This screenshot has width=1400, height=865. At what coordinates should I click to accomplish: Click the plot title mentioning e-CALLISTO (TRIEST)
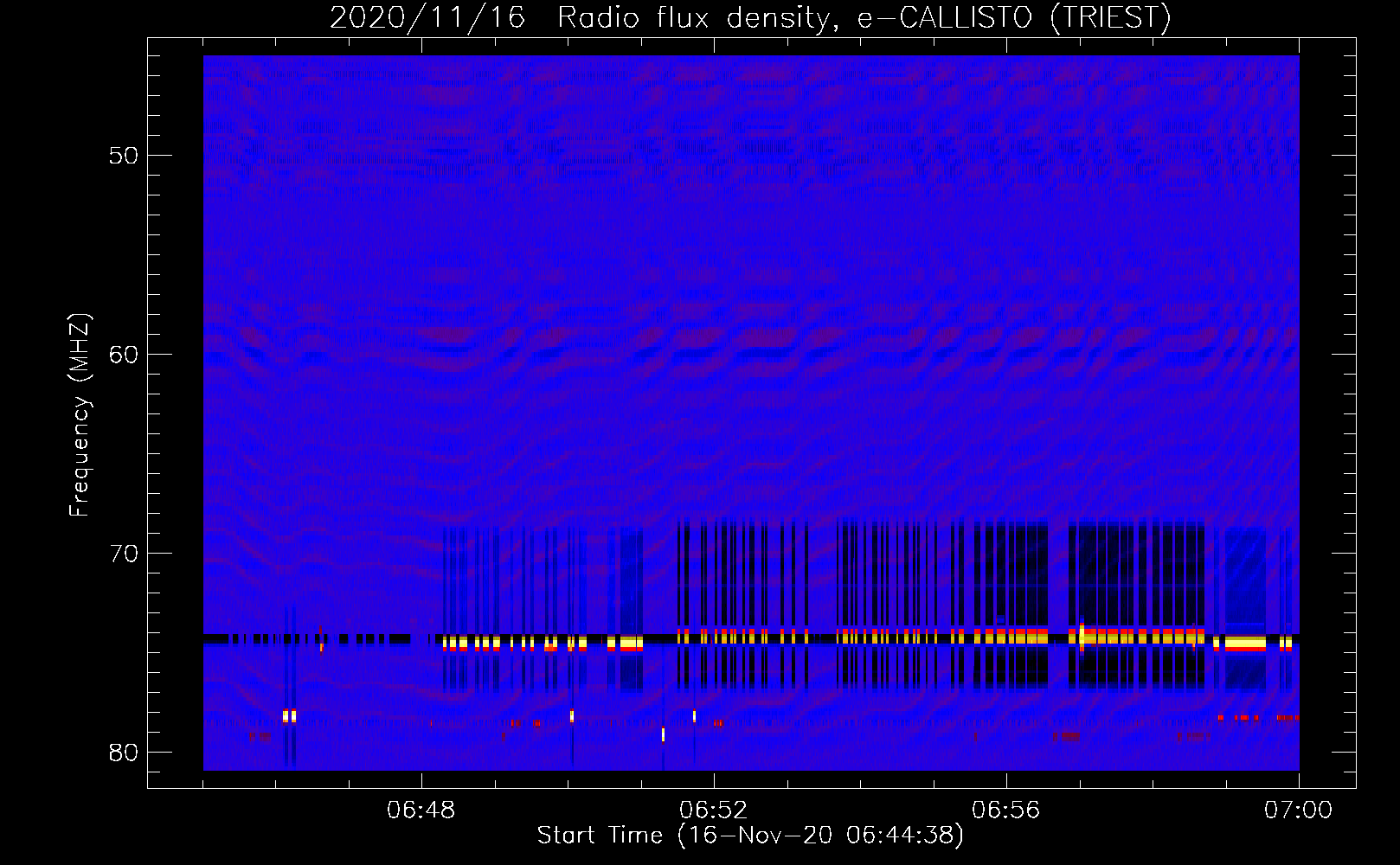pos(750,17)
